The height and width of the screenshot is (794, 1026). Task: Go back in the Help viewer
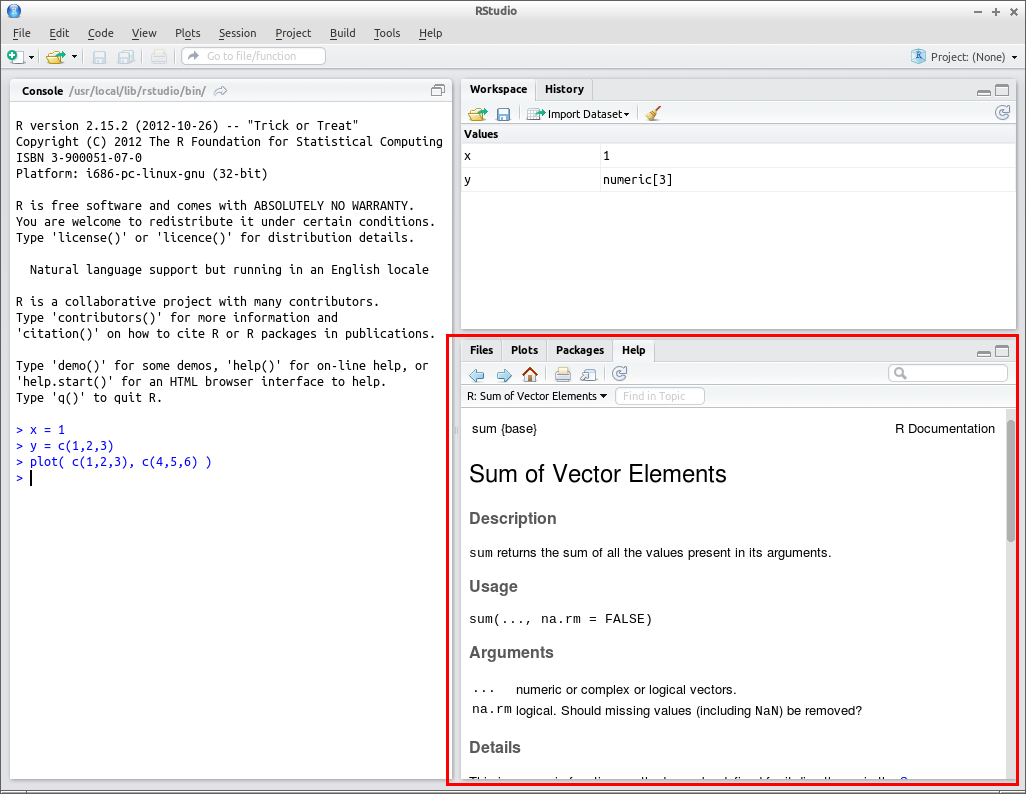click(x=477, y=374)
